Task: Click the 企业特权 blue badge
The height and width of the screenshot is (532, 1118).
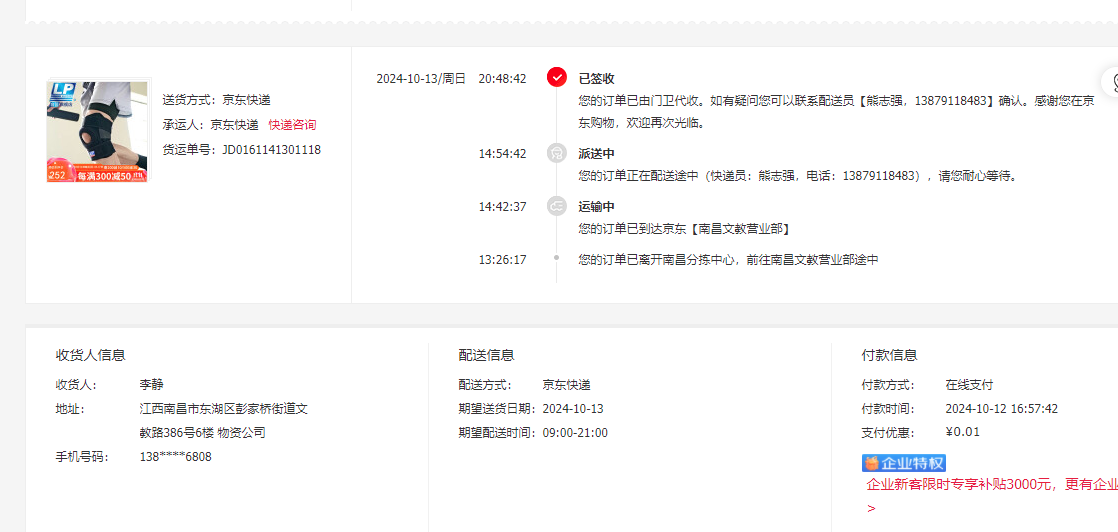Action: tap(903, 463)
